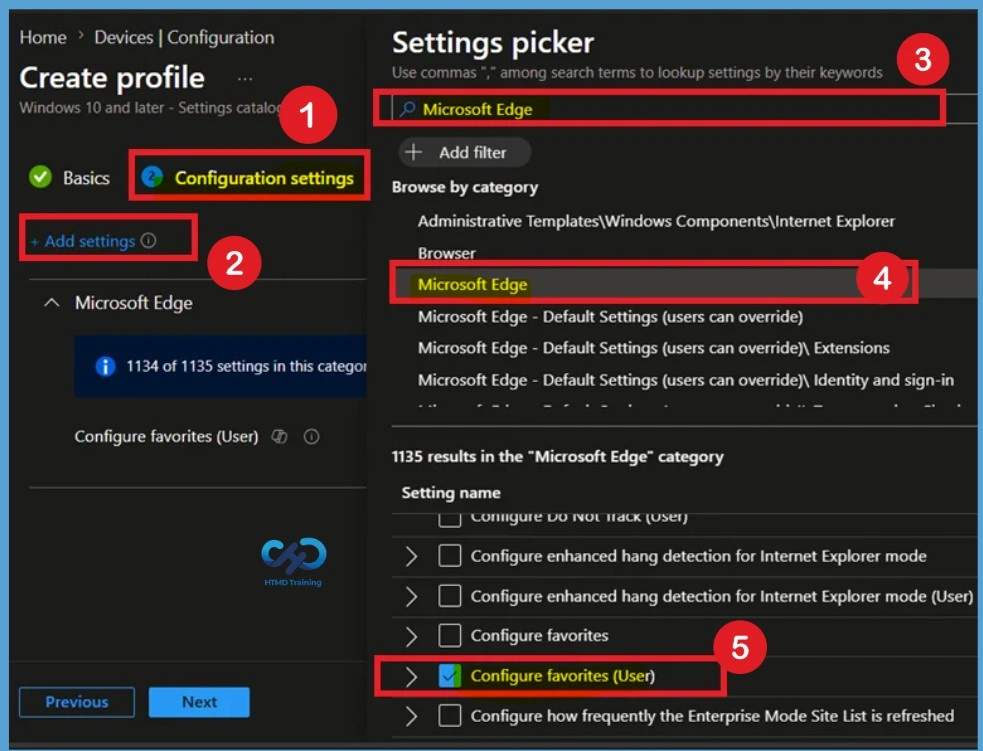Expand the Configure favorites row
The width and height of the screenshot is (983, 751).
click(x=411, y=636)
